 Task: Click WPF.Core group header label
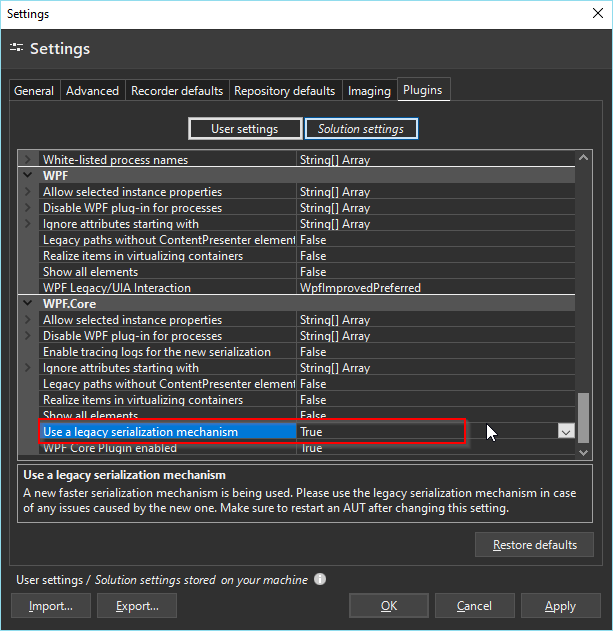(x=70, y=304)
